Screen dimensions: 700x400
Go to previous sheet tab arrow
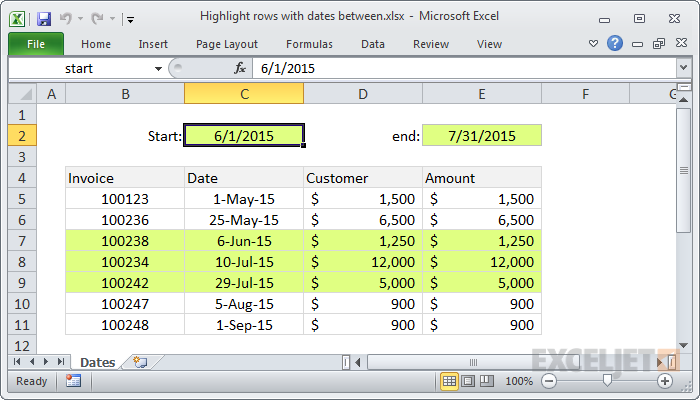(32, 361)
